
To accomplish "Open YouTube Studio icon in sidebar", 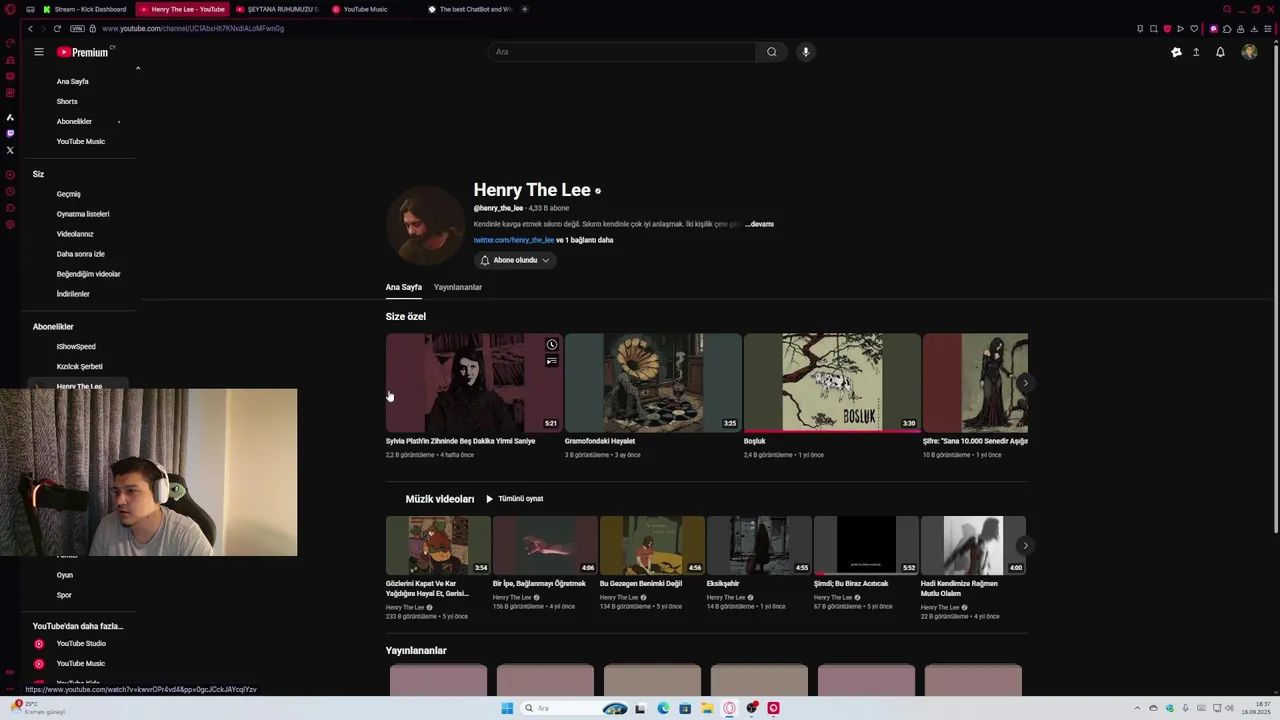I will 39,644.
